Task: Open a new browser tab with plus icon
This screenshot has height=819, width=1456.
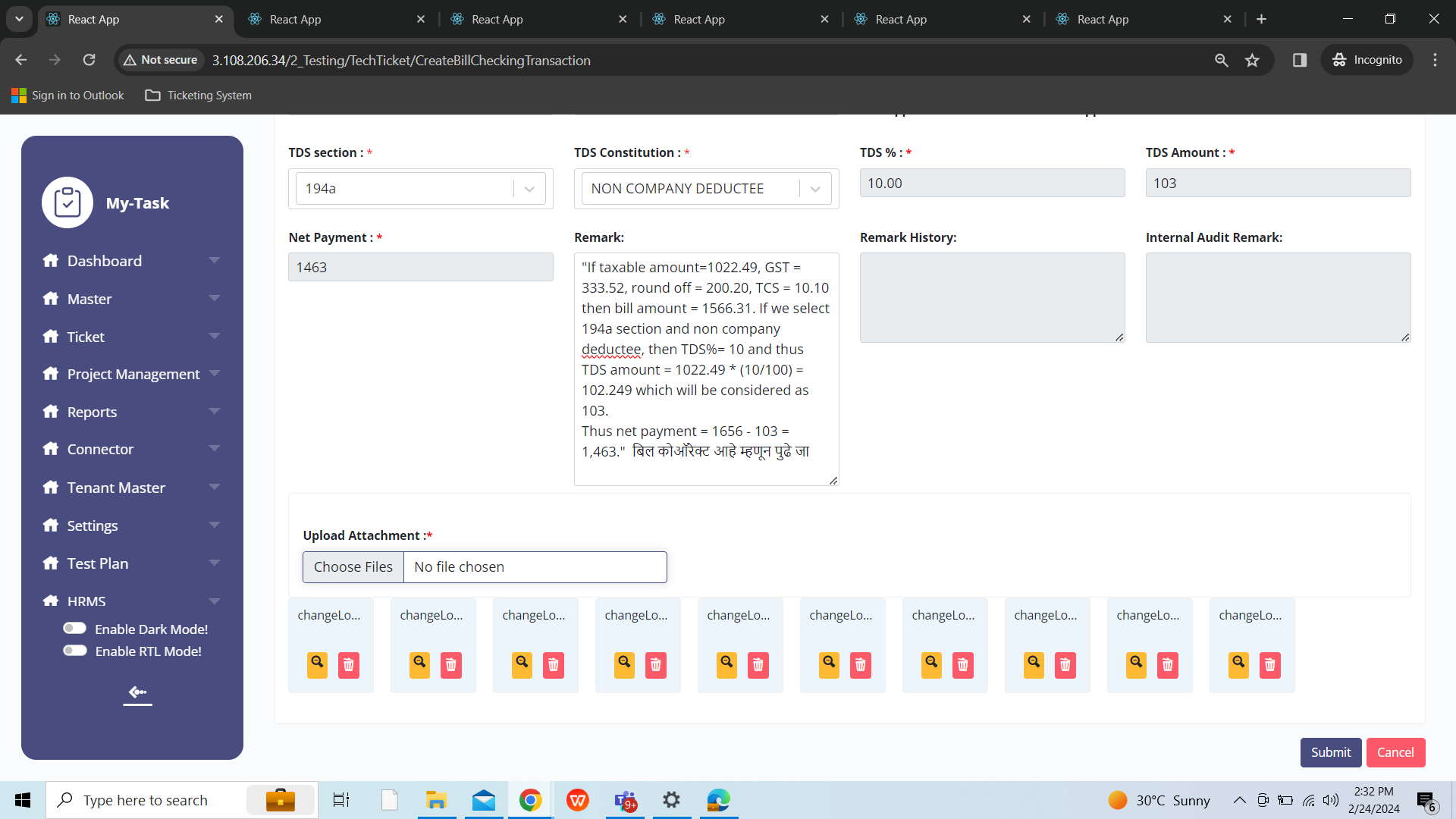Action: pyautogui.click(x=1261, y=19)
